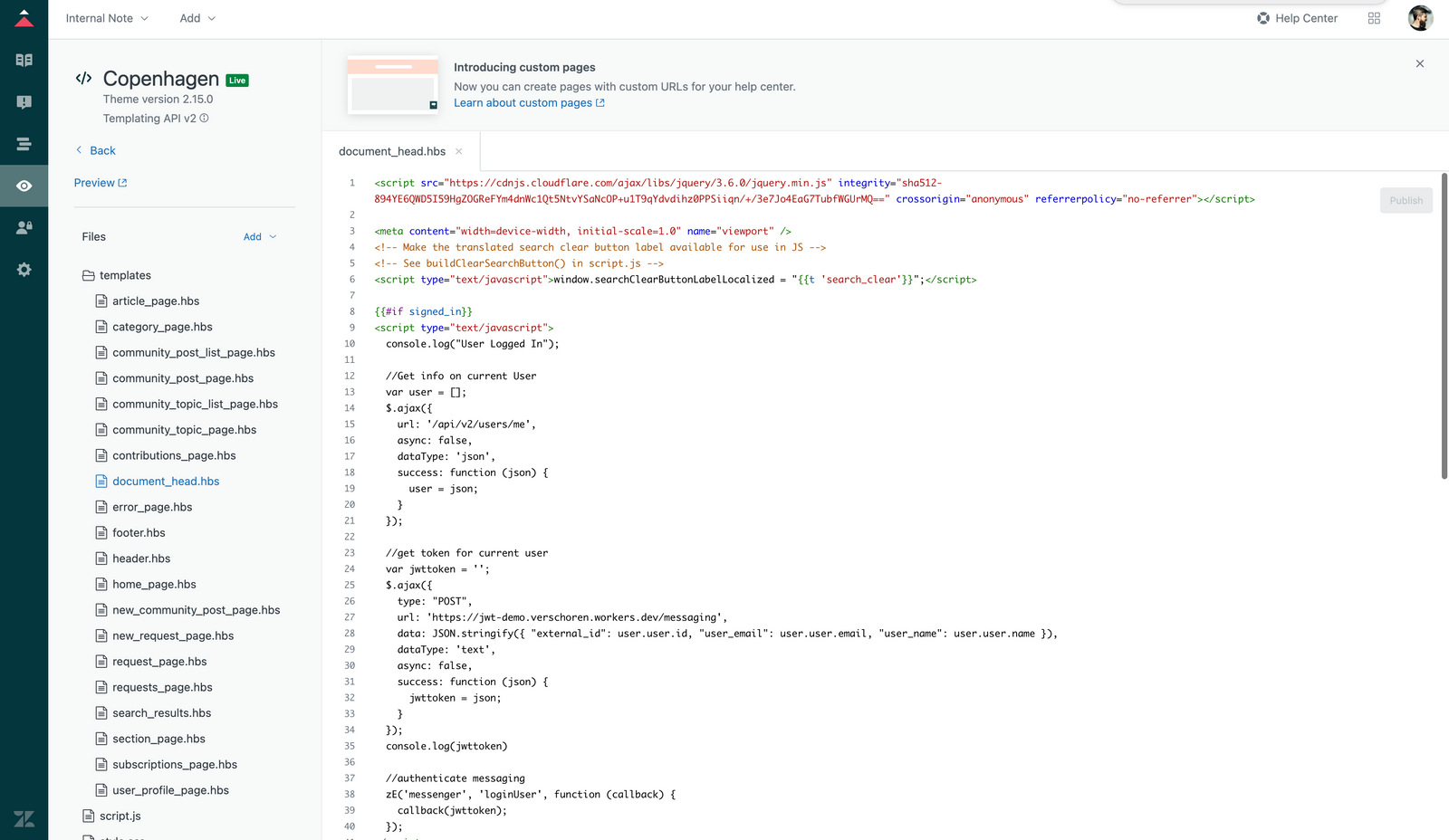Click "callback(jwttoken);" code line
This screenshot has width=1449, height=840.
(452, 811)
